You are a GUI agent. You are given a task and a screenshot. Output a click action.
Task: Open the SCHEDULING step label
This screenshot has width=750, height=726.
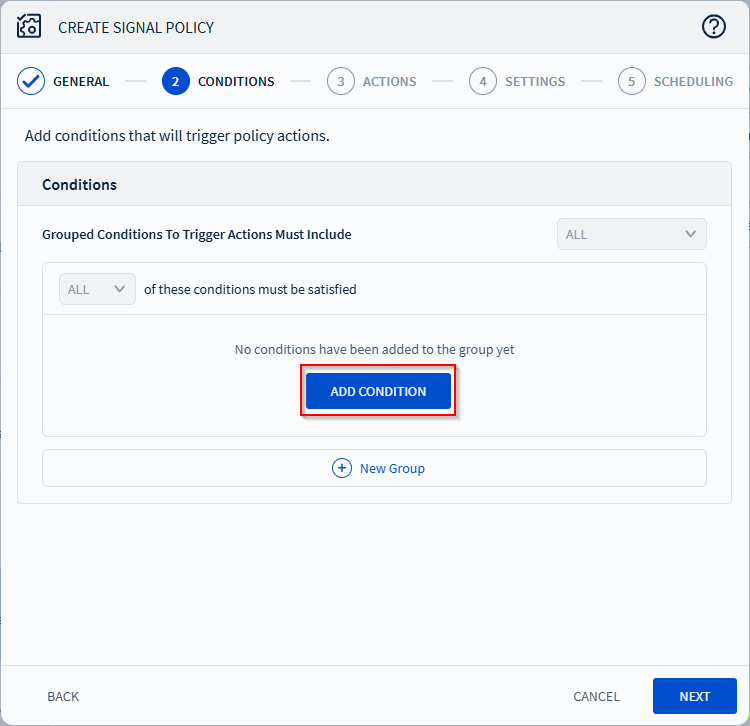(693, 82)
